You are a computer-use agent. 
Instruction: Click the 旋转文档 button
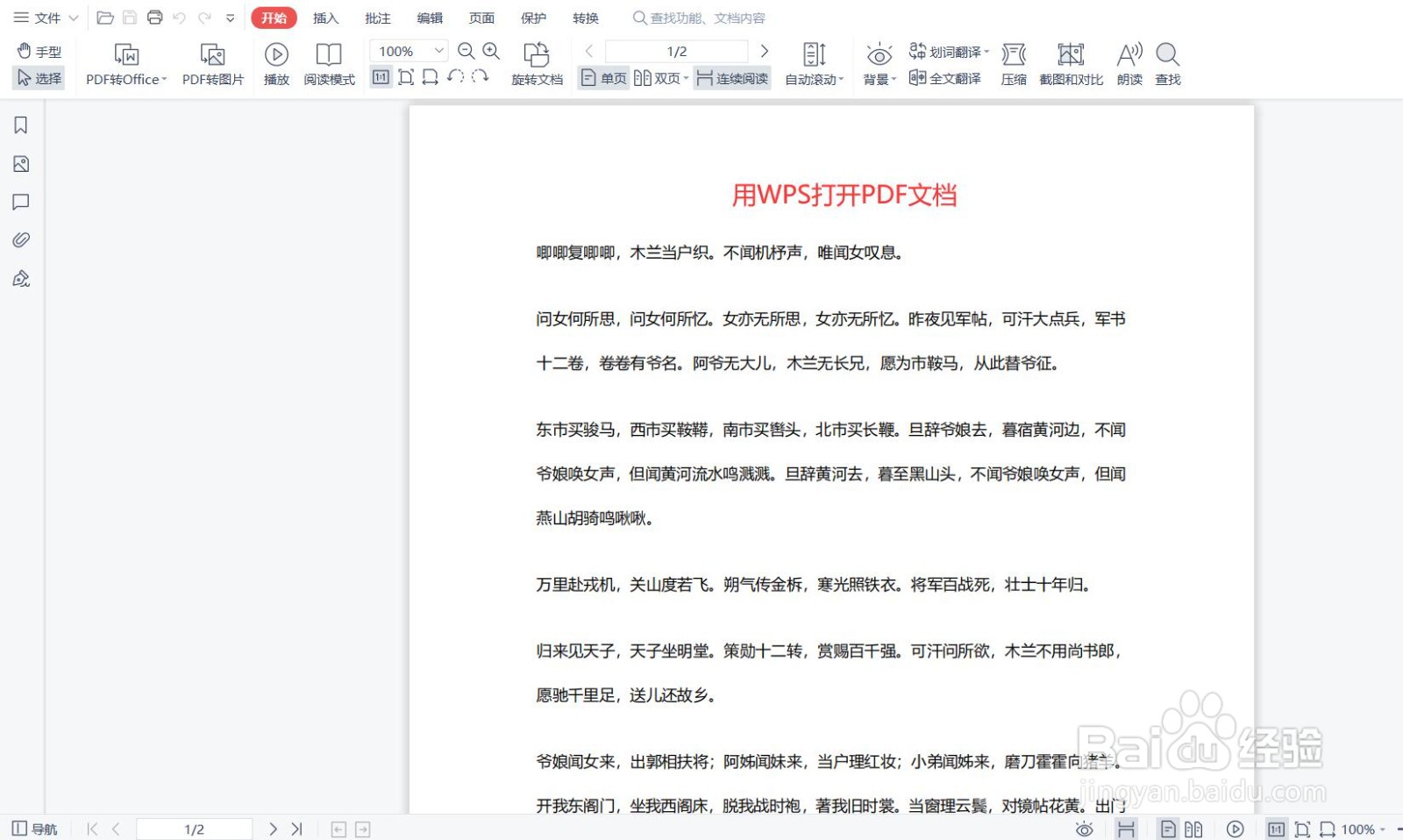tap(537, 64)
